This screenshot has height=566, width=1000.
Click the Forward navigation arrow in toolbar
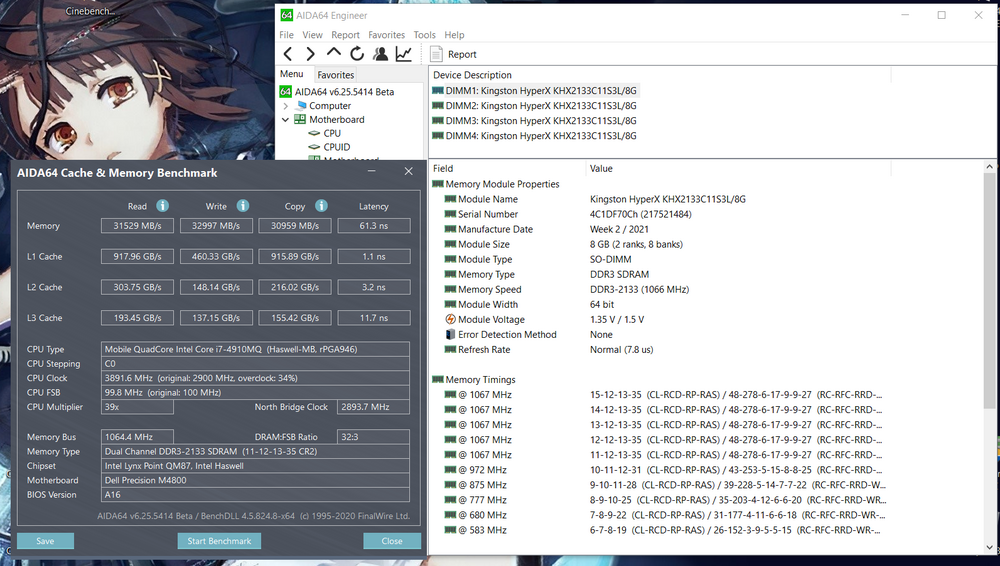coord(310,54)
